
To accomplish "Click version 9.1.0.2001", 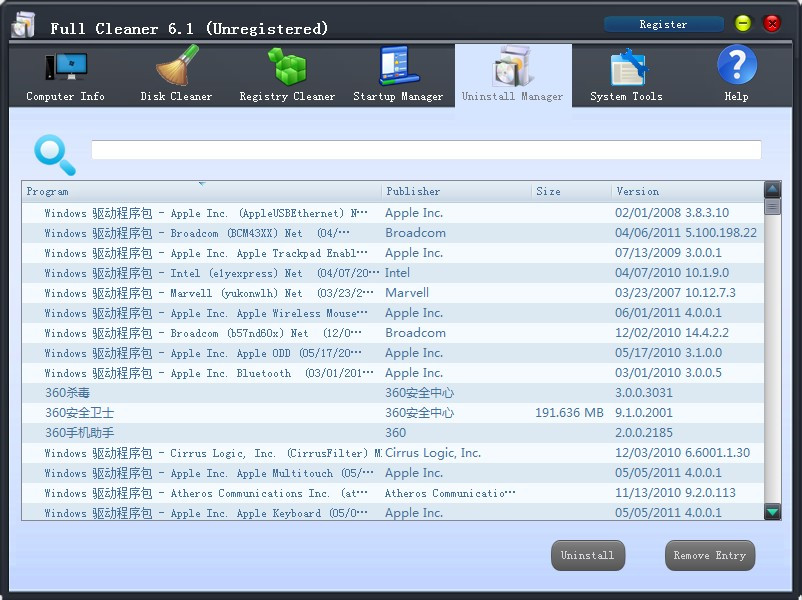I will coord(643,413).
